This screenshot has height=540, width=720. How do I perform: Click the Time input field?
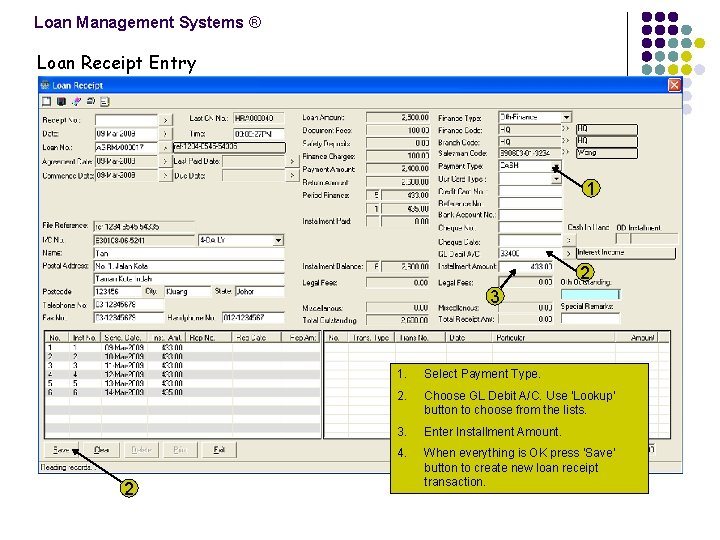[259, 134]
